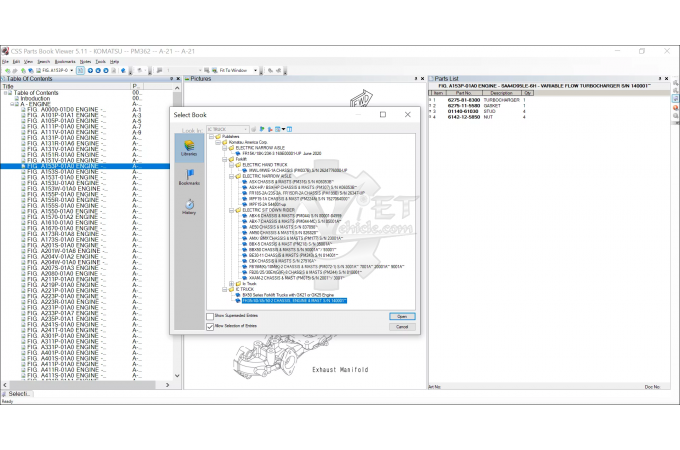680x450 pixels.
Task: Toggle Show Superseded Entries checkbox
Action: point(210,316)
